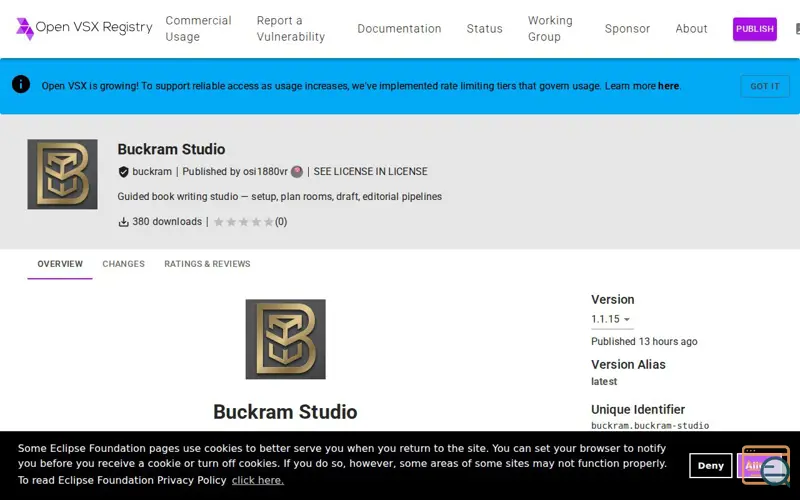Switch to the OVERVIEW tab
This screenshot has width=800, height=500.
pos(60,264)
